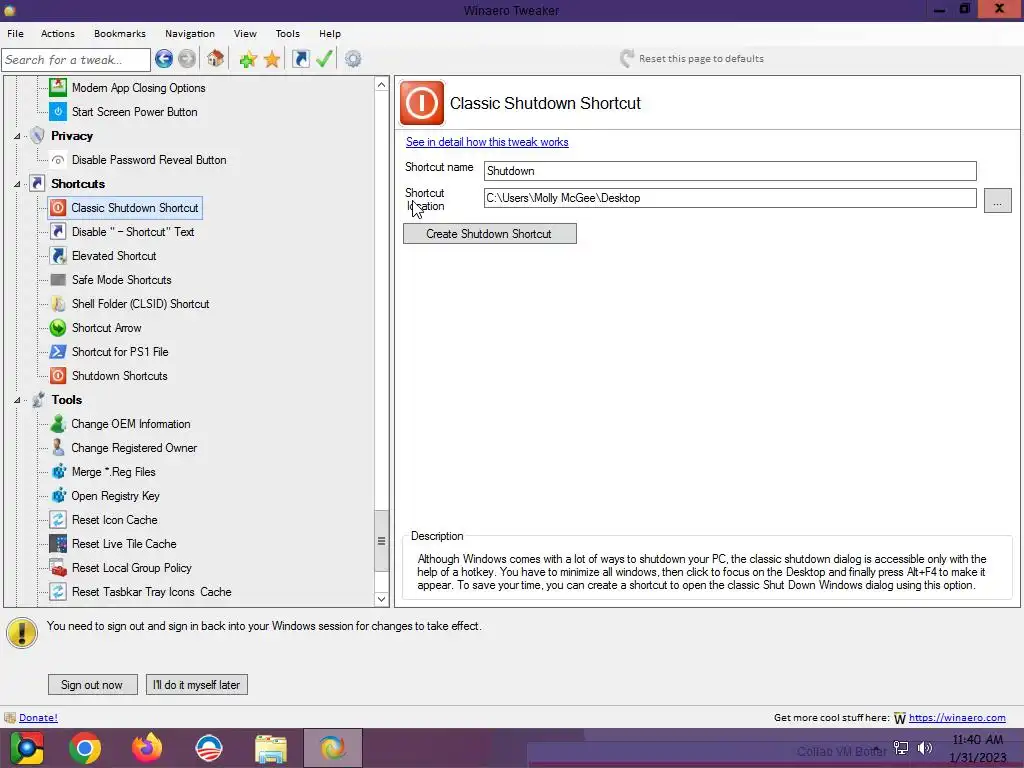
Task: Click Shortcut Arrow green icon
Action: point(58,328)
